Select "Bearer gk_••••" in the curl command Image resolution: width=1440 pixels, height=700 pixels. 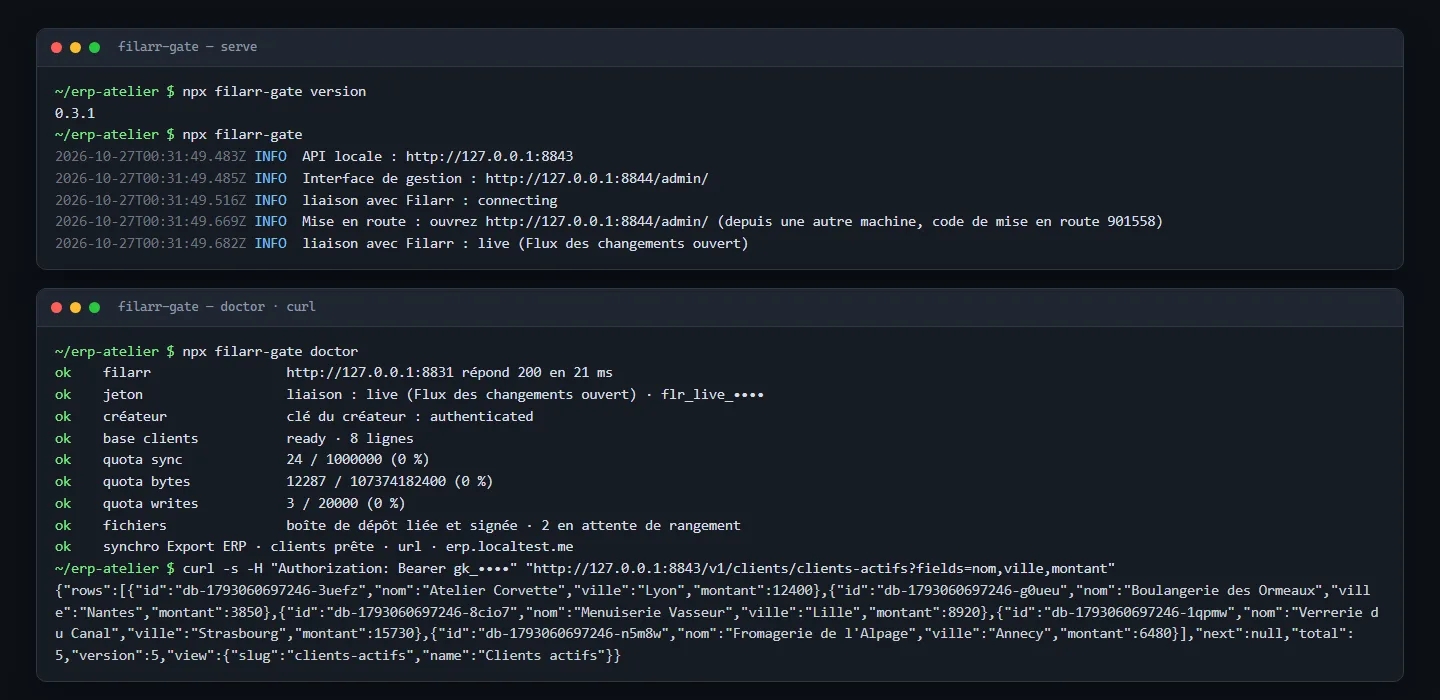coord(454,568)
